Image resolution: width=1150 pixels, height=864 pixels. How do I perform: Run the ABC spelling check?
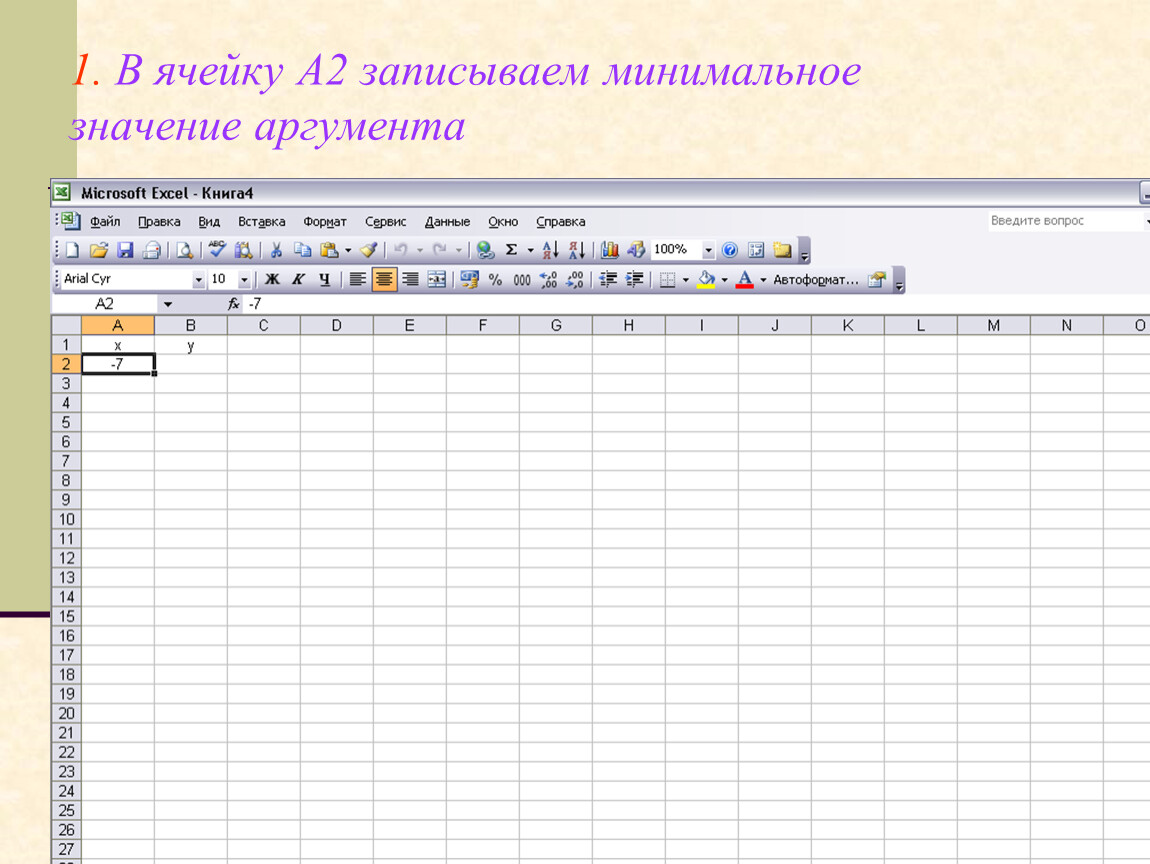tap(216, 250)
